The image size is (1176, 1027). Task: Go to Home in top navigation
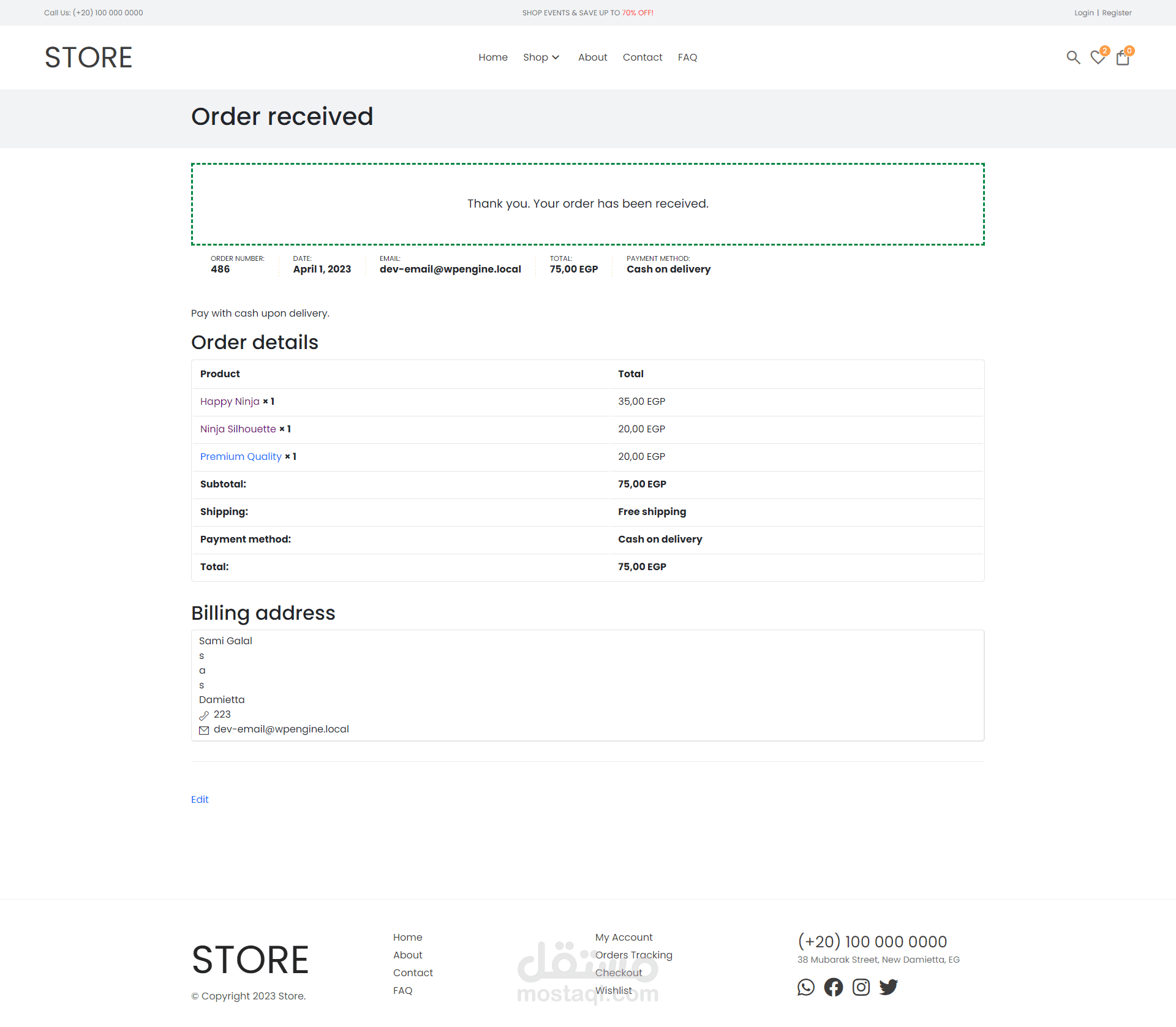click(493, 57)
